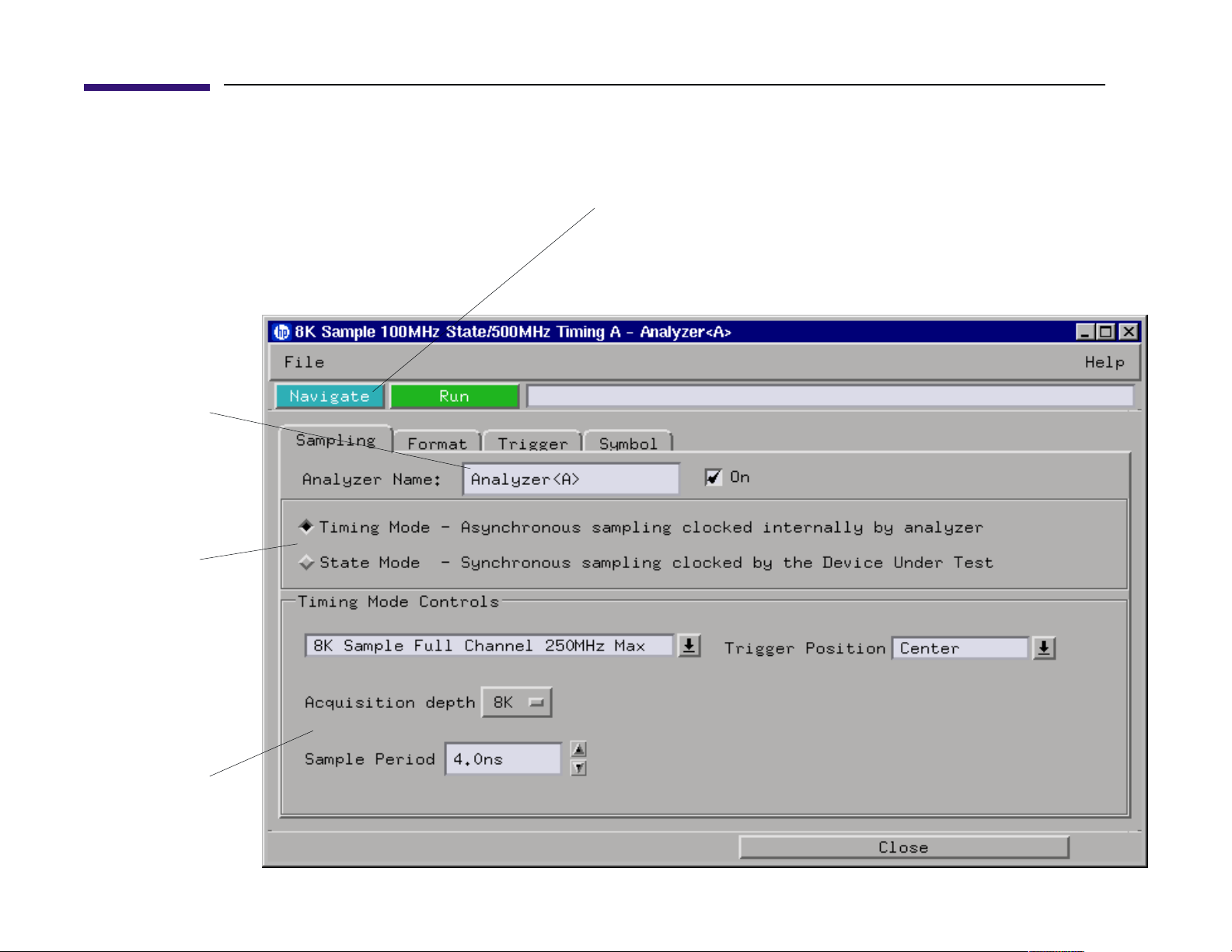Switch to the Sampling tab

(x=336, y=441)
